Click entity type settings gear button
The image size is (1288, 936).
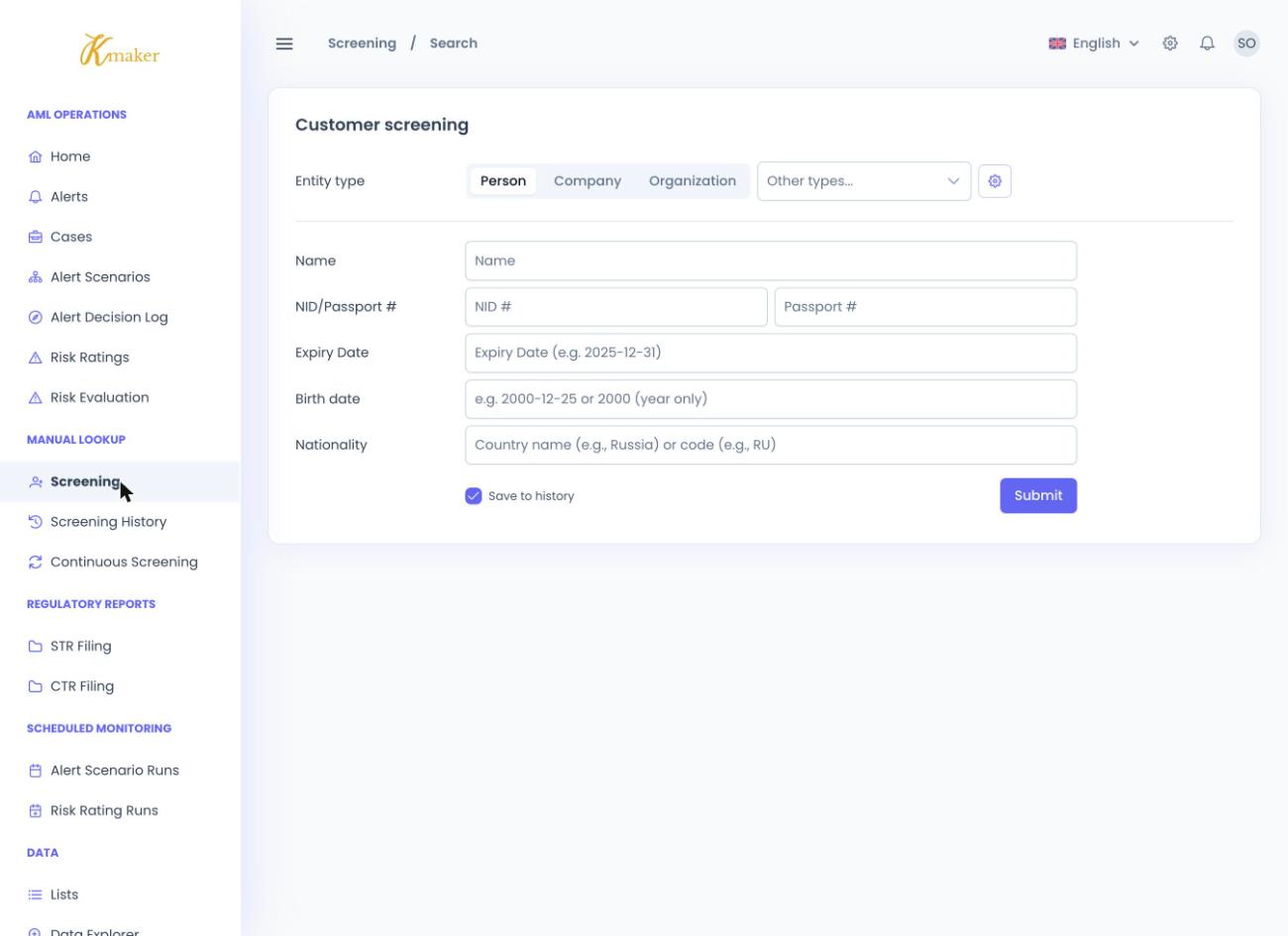click(995, 181)
